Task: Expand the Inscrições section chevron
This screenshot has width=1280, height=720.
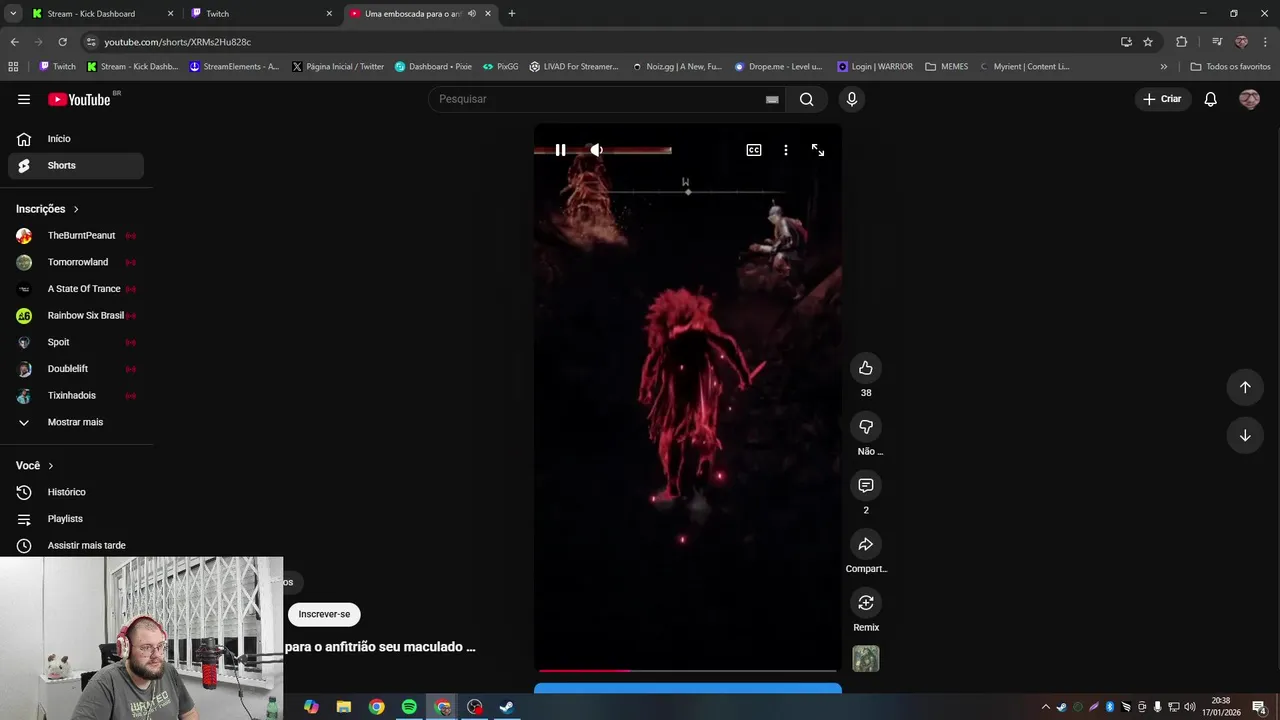Action: pyautogui.click(x=76, y=209)
